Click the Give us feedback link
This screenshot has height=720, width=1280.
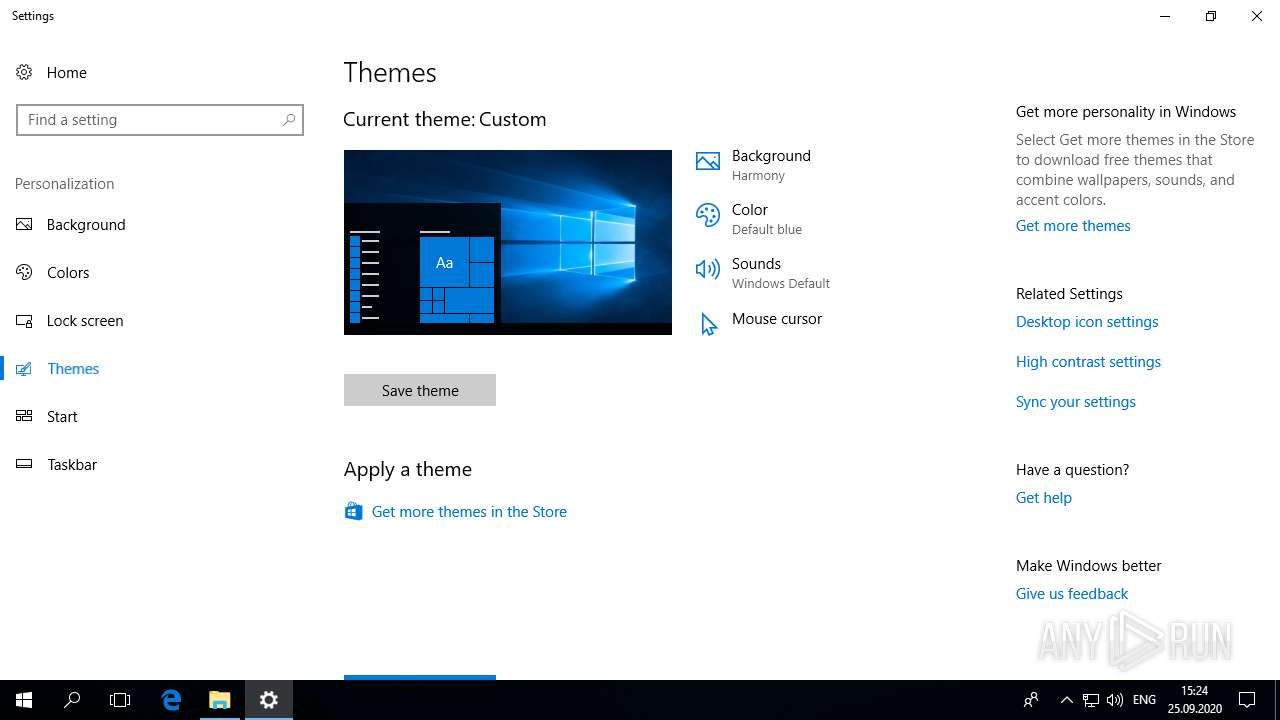click(x=1072, y=593)
